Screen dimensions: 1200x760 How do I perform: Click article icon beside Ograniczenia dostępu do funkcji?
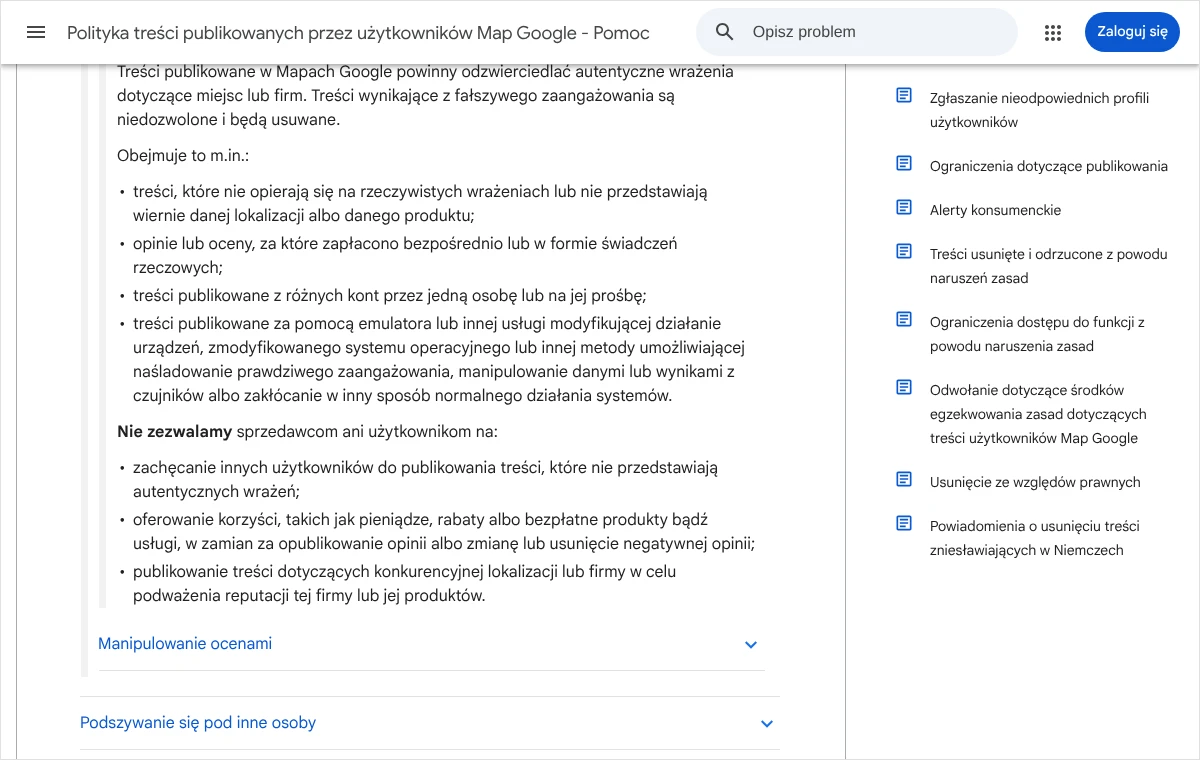[x=904, y=319]
